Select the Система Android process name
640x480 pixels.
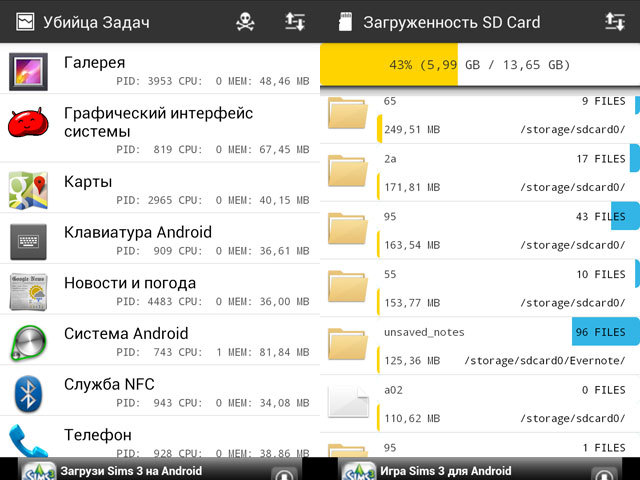(126, 333)
